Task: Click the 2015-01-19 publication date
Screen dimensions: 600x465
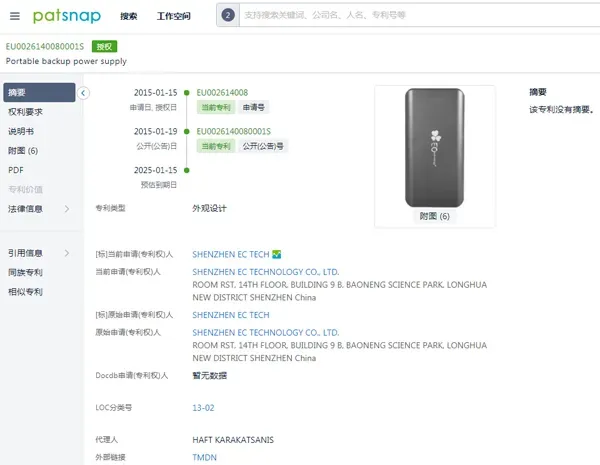Action: pos(155,131)
